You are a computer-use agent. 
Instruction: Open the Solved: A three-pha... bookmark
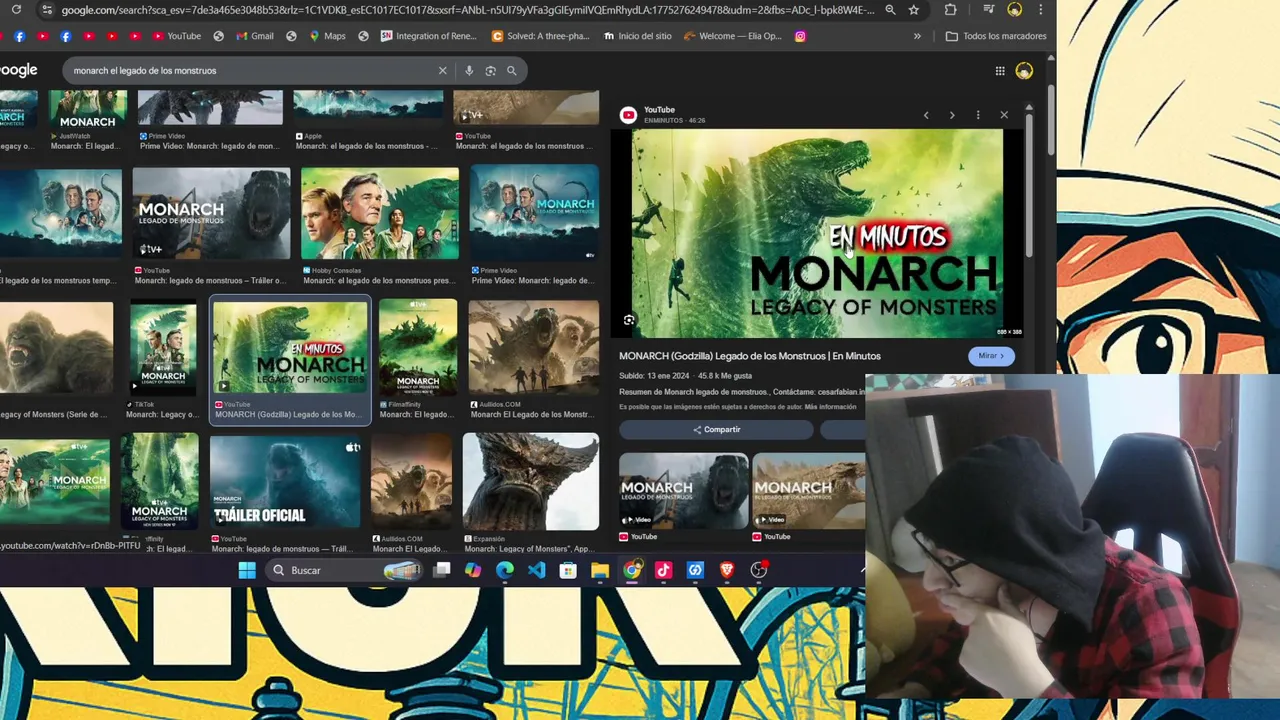click(541, 36)
